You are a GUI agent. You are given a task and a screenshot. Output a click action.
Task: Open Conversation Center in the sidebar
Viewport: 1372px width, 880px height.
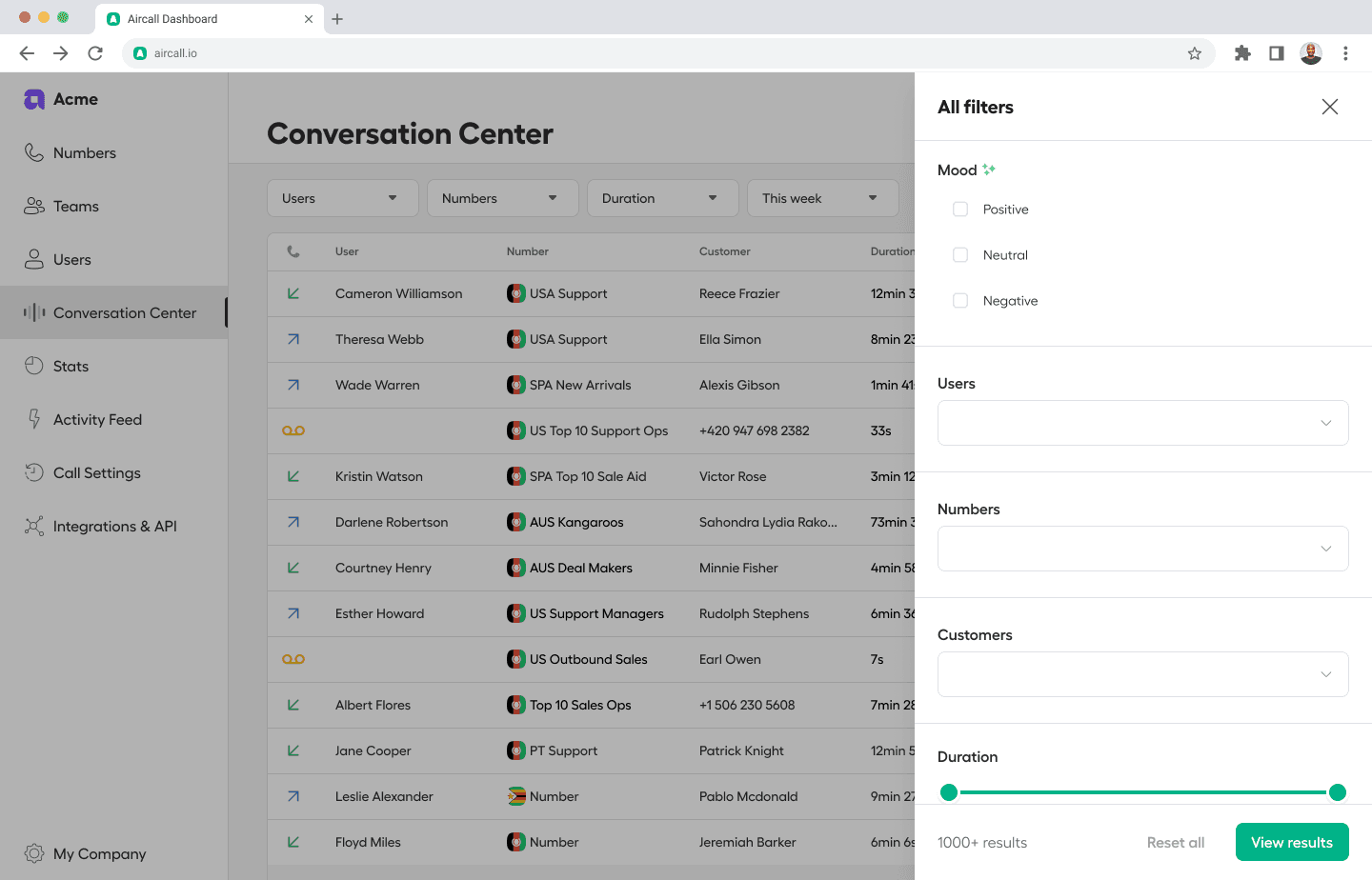(124, 312)
